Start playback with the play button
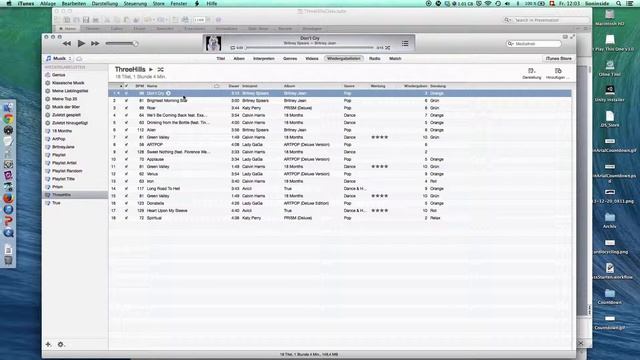Screen dimensions: 640x360 click(81, 43)
